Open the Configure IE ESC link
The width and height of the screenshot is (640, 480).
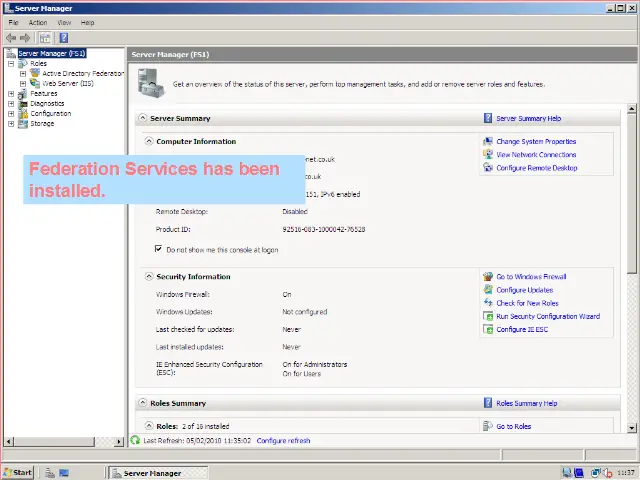pyautogui.click(x=522, y=329)
